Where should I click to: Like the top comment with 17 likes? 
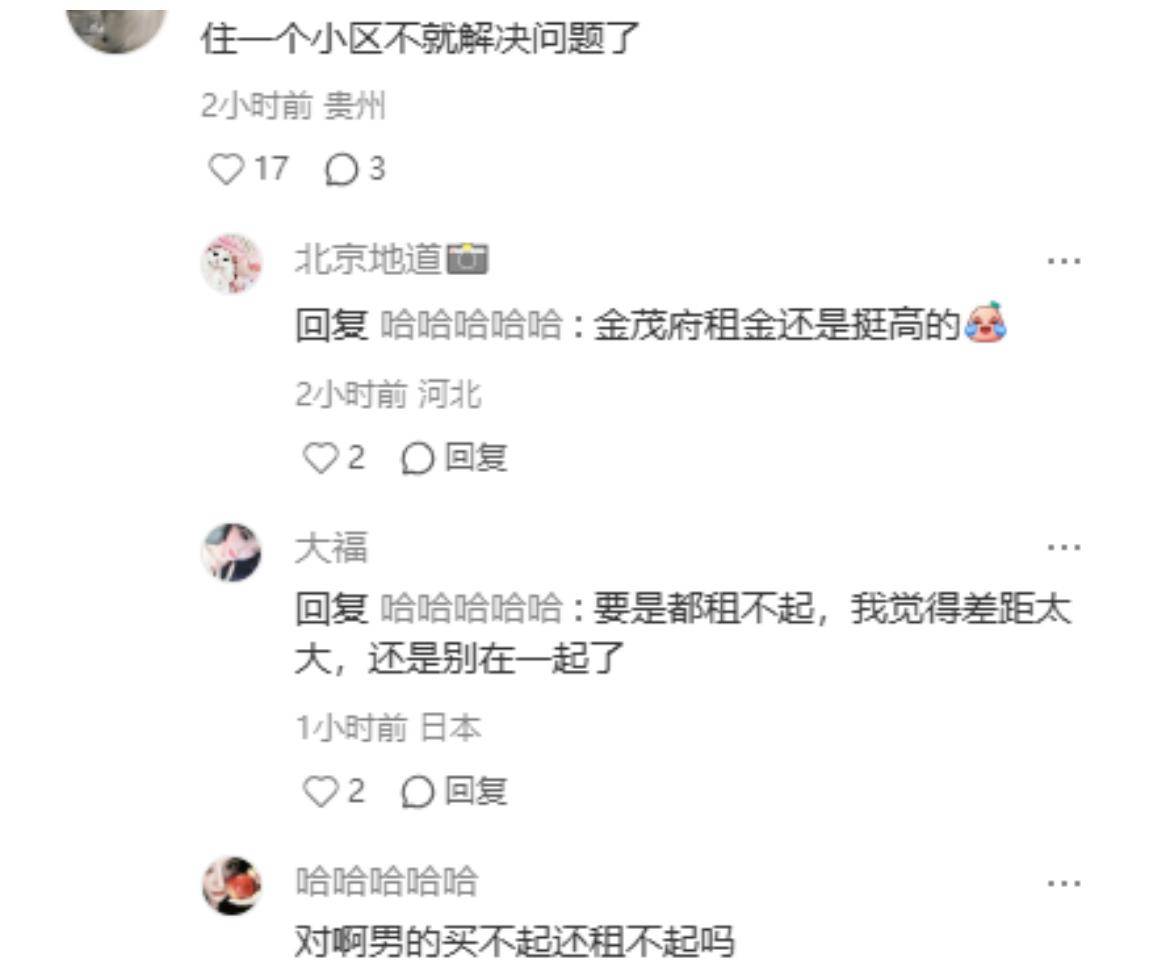click(x=225, y=169)
